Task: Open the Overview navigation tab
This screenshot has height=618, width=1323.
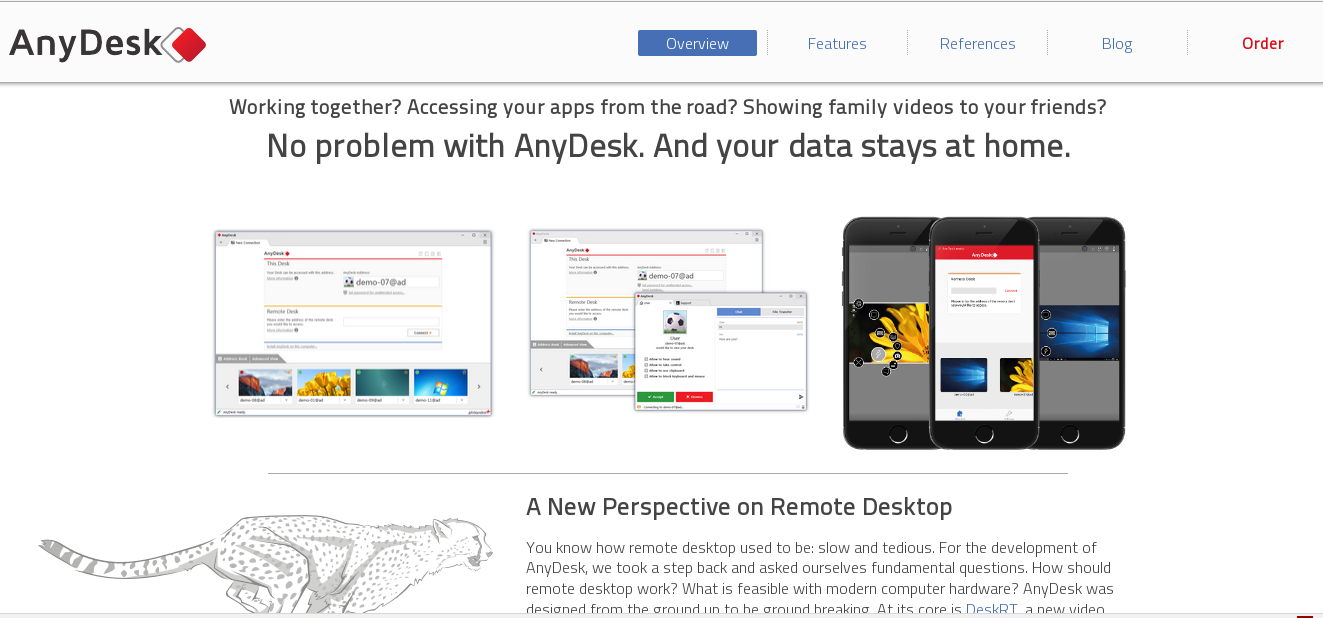Action: (697, 43)
